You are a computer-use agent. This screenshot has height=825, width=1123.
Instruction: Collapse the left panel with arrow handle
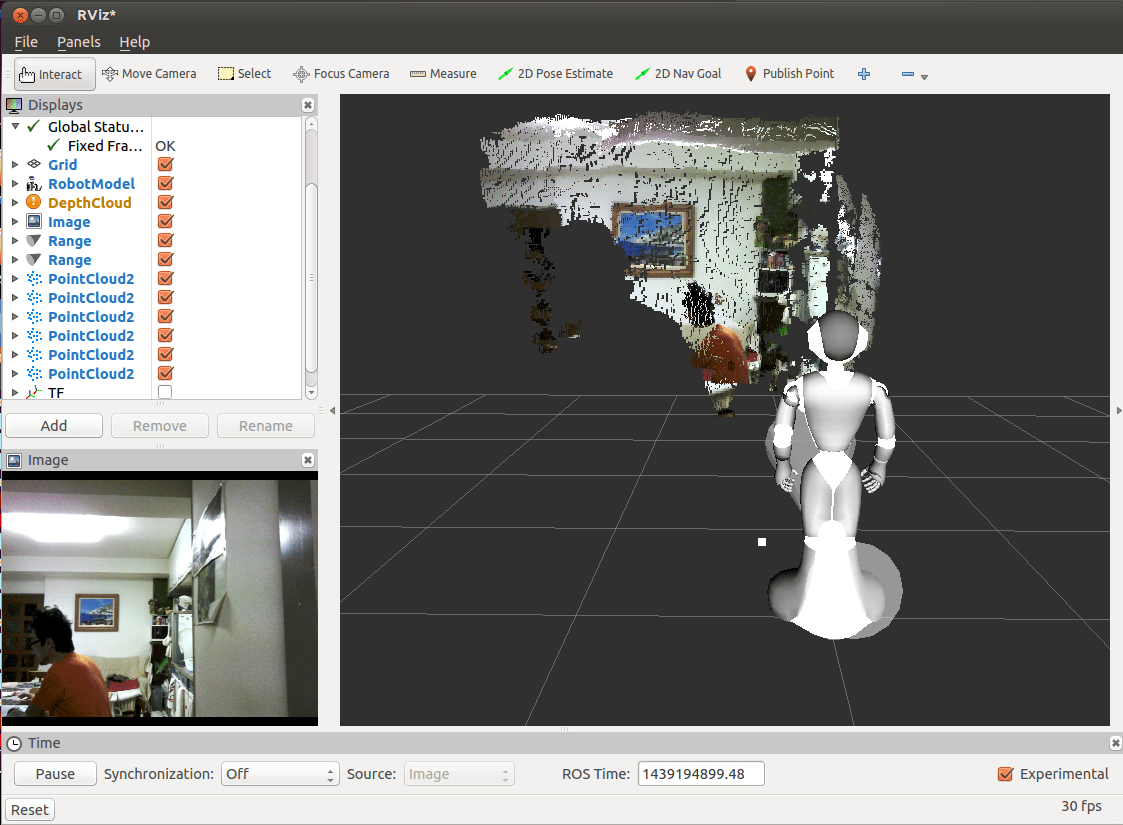[332, 411]
